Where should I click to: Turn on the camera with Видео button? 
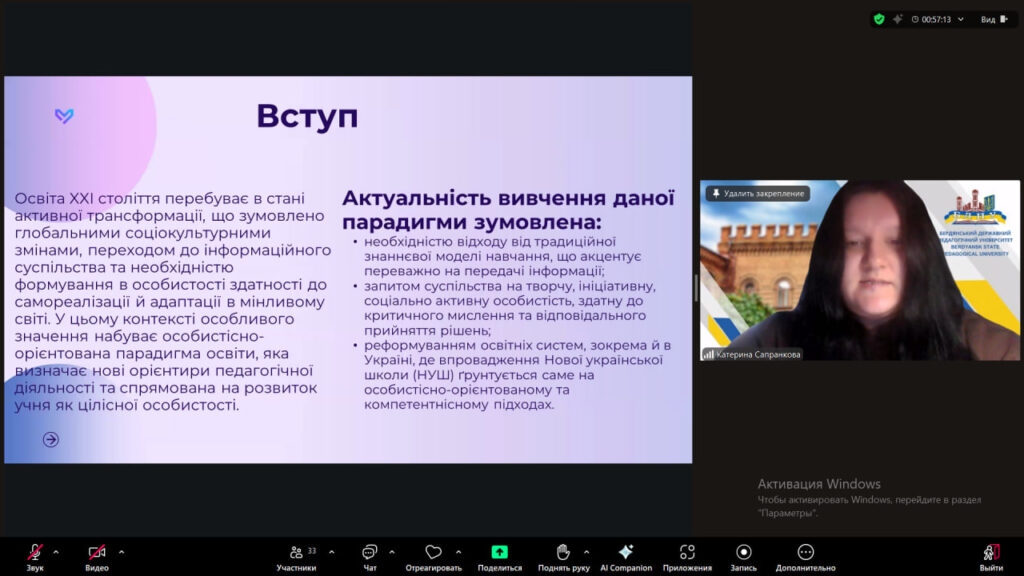pyautogui.click(x=97, y=553)
